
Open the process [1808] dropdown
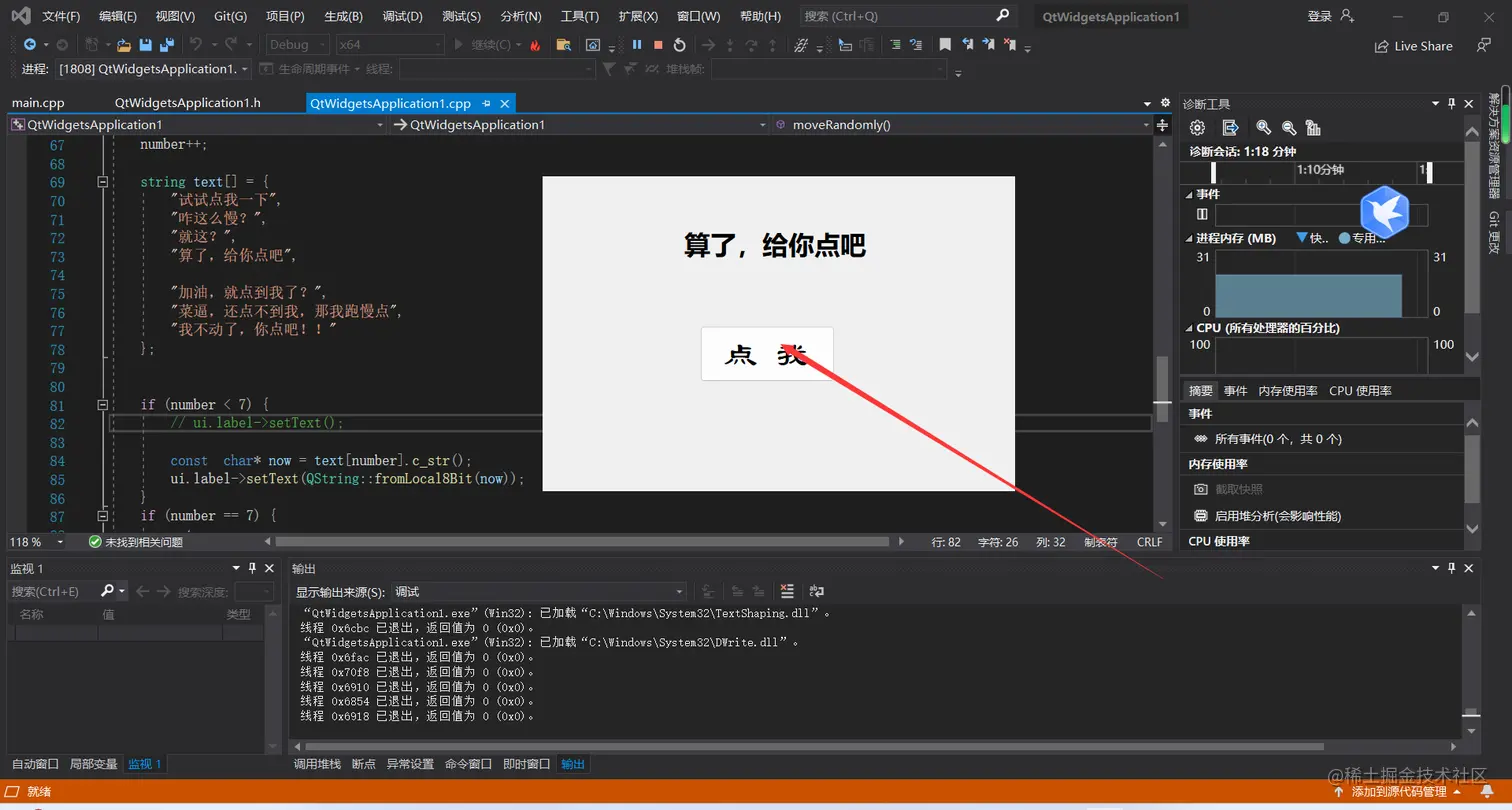point(153,69)
